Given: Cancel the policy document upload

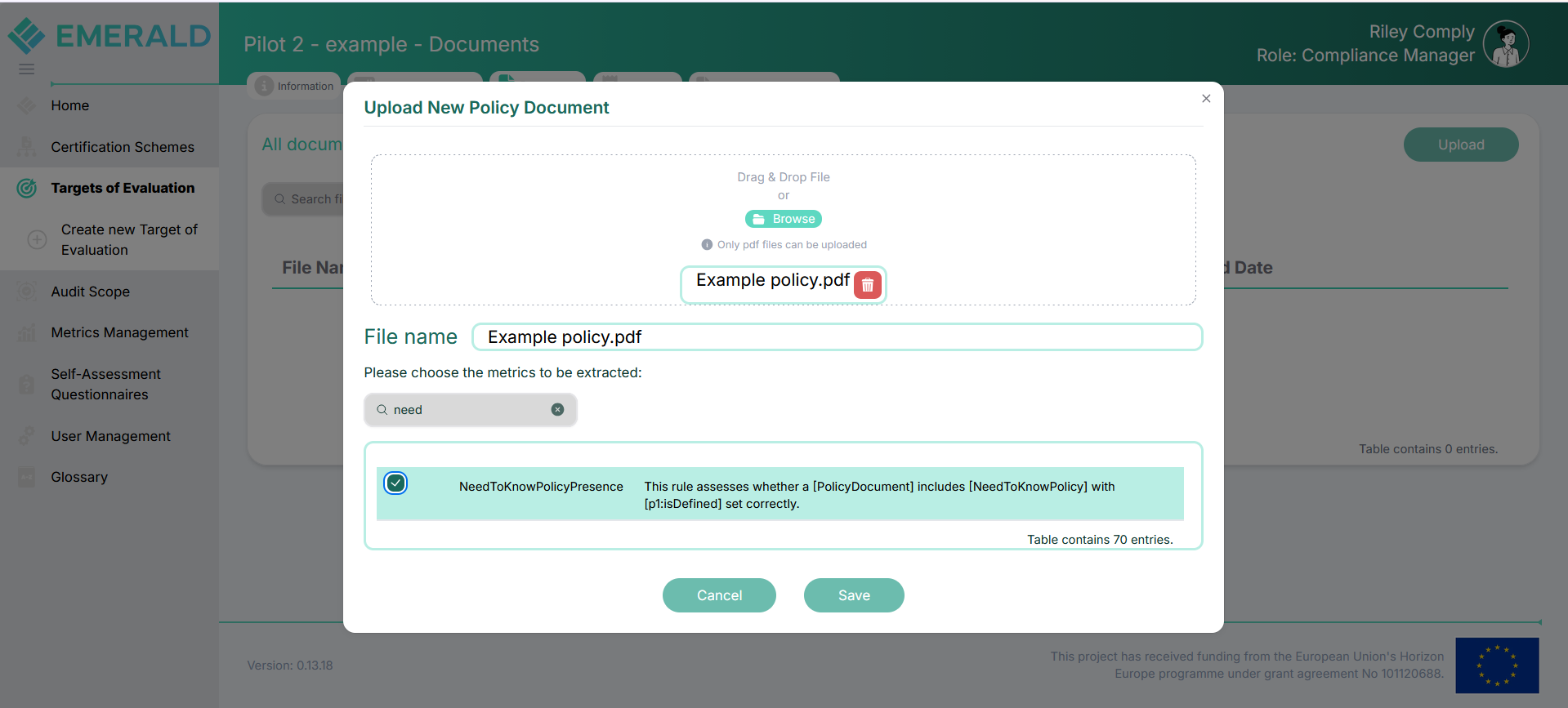Looking at the screenshot, I should [719, 595].
